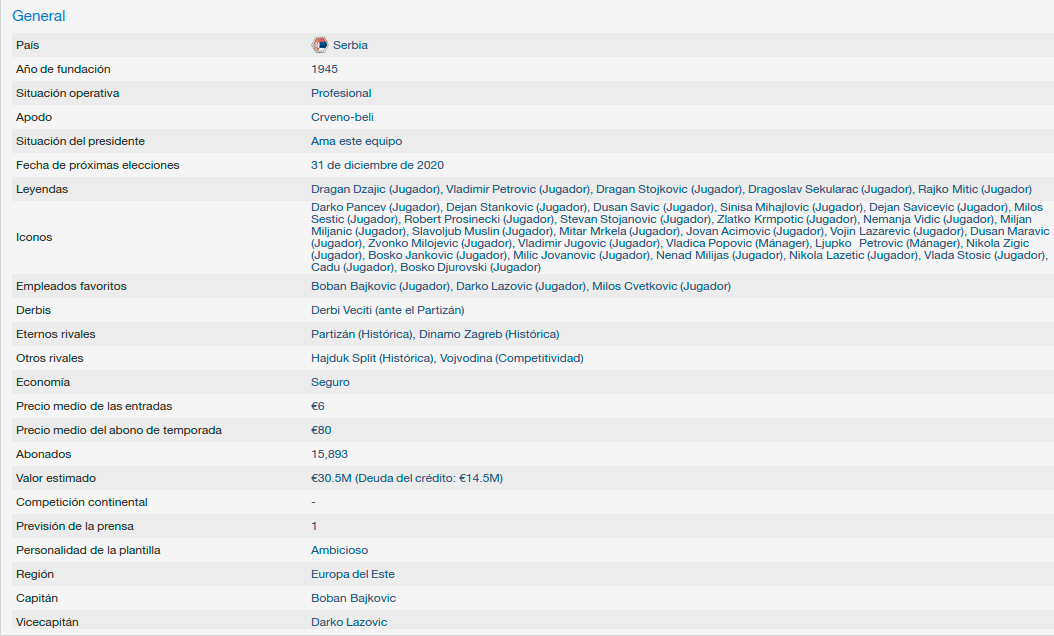Viewport: 1054px width, 636px height.
Task: Click Rajko Mitic (Jugador) link
Action: click(x=975, y=189)
